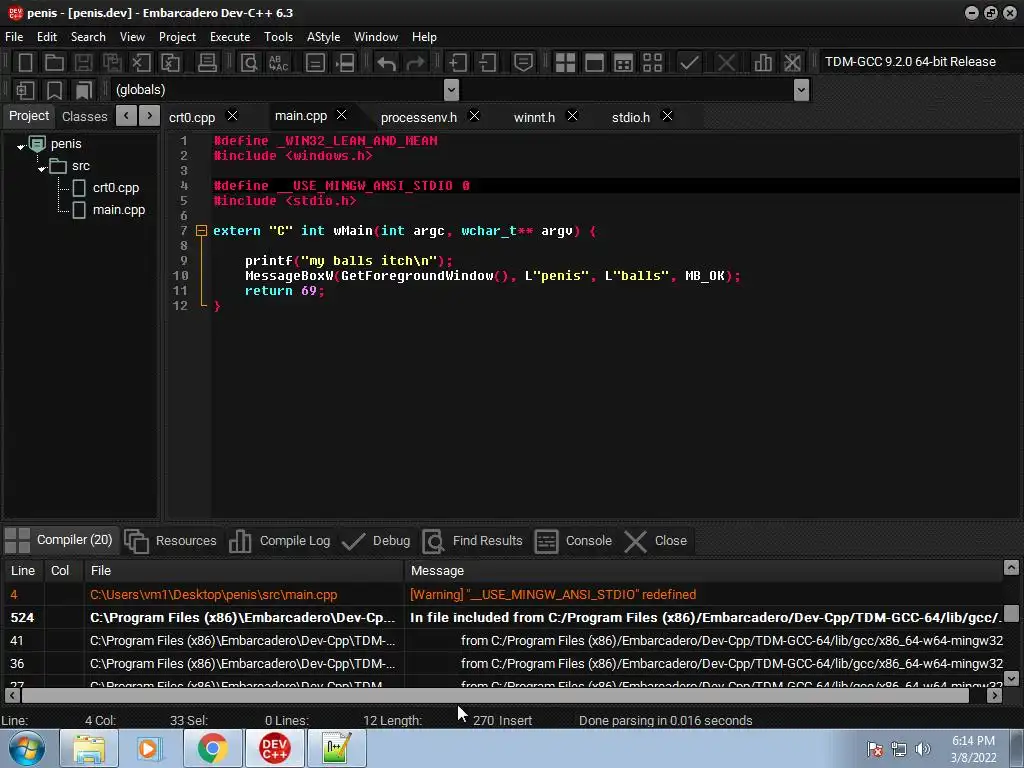The image size is (1024, 768).
Task: Click the Close file toolbar icon
Action: (141, 63)
